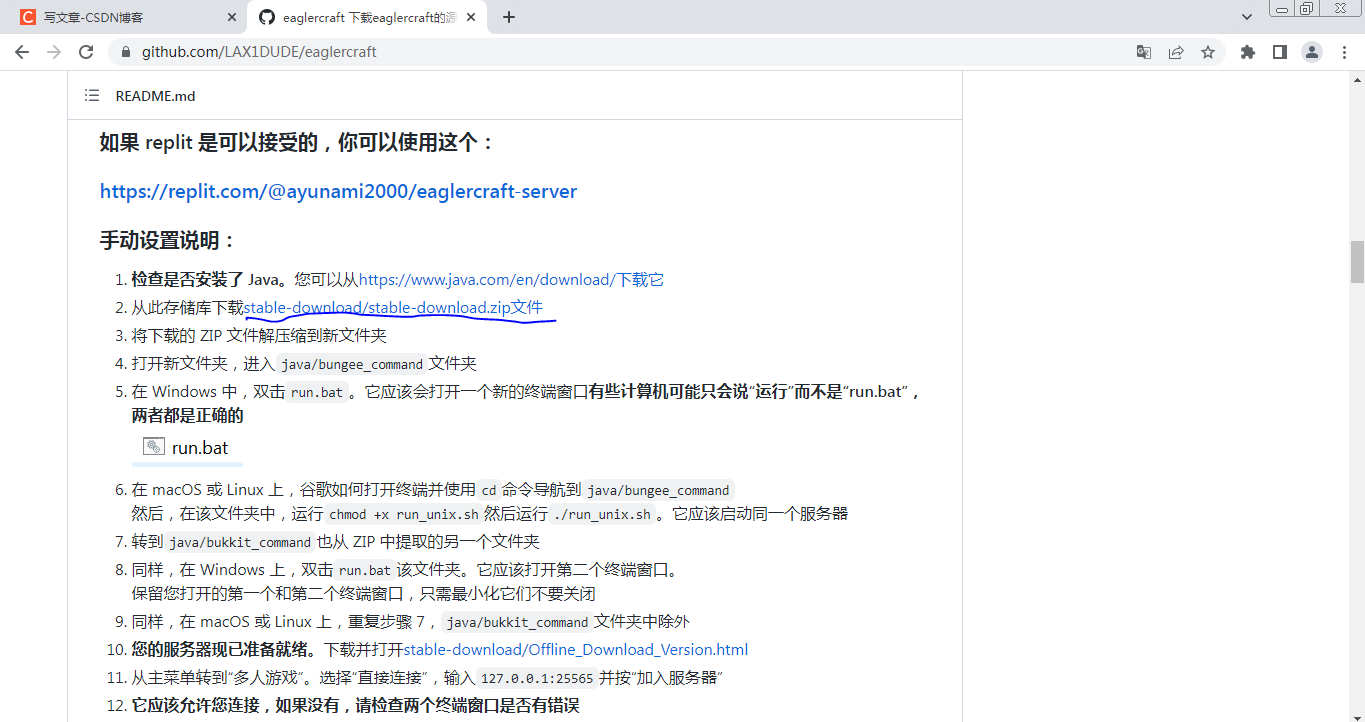The width and height of the screenshot is (1365, 722).
Task: Click the README.md file title
Action: [156, 96]
